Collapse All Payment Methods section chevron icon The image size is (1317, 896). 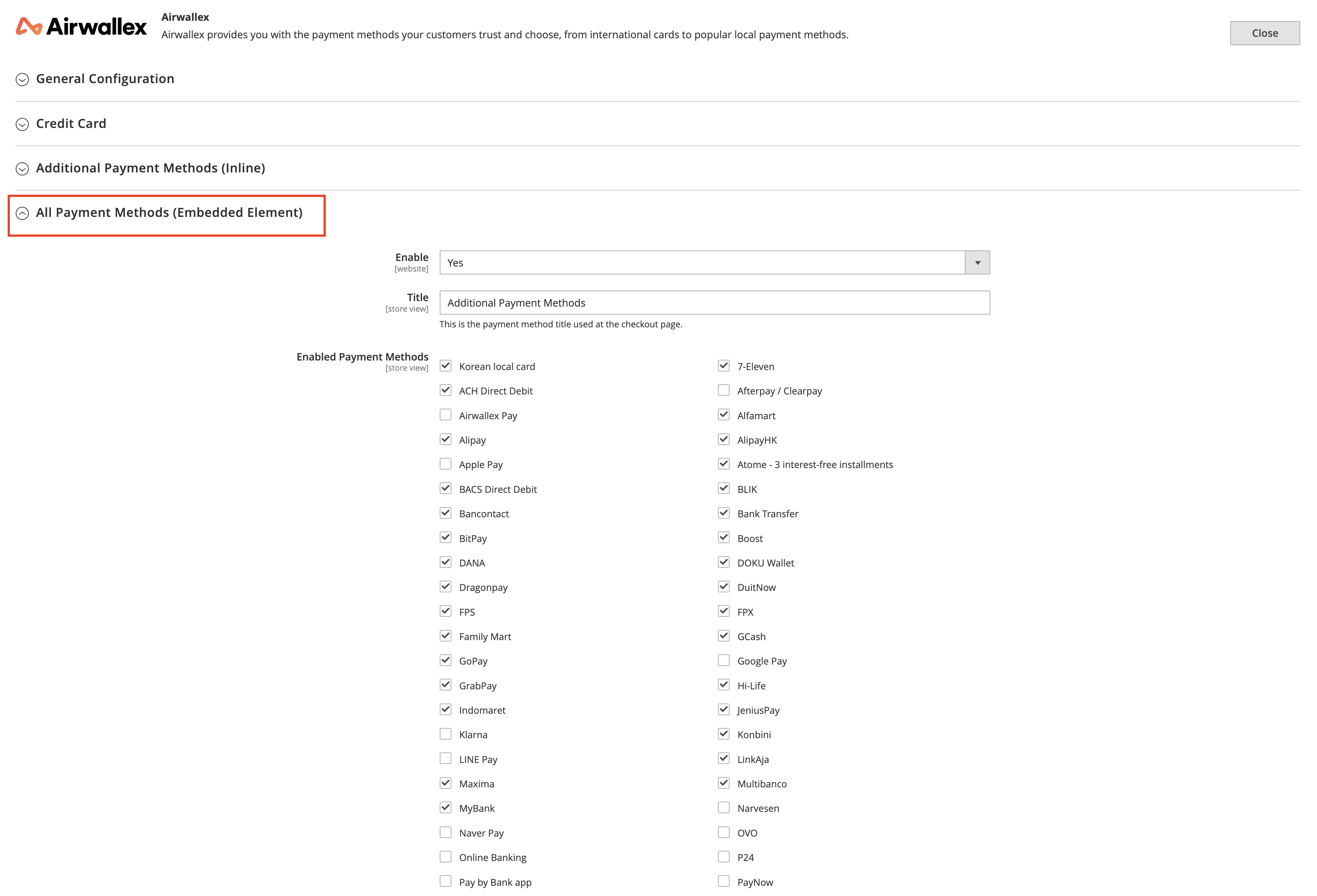[x=22, y=213]
